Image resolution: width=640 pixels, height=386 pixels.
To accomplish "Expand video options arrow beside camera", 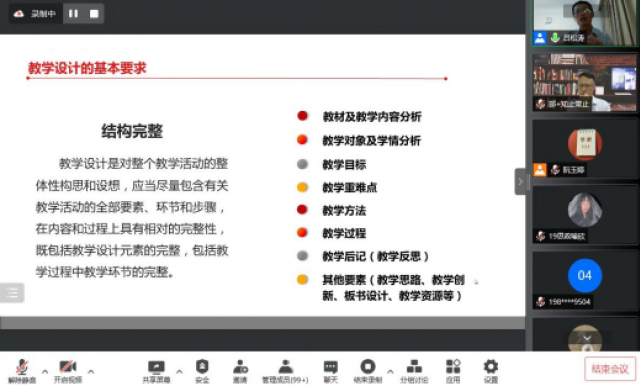I will click(91, 371).
